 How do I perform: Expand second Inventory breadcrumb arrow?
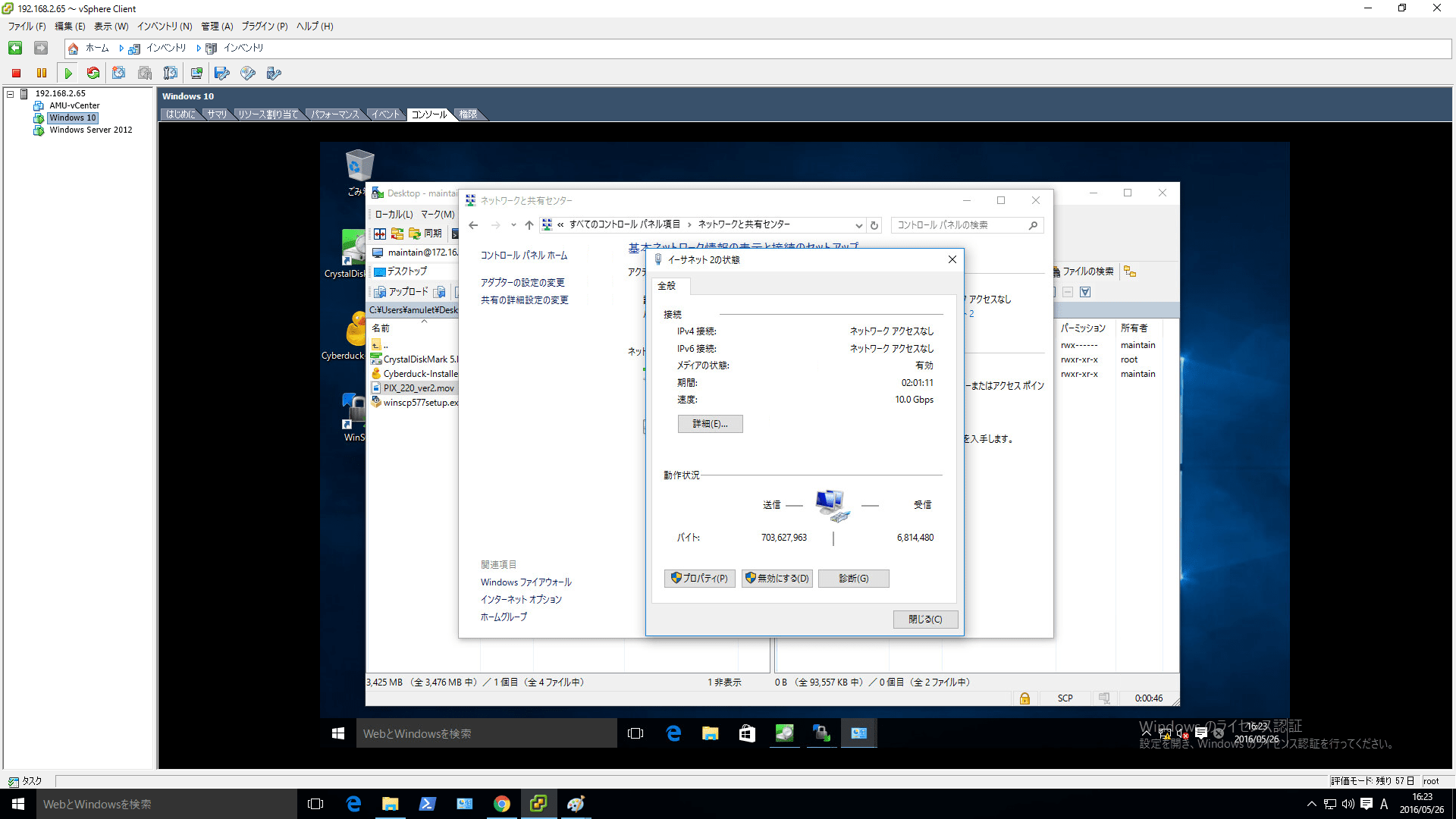tap(199, 49)
